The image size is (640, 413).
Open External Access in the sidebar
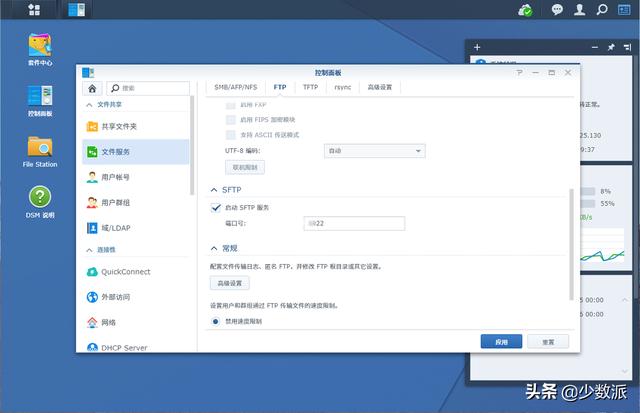[x=136, y=297]
